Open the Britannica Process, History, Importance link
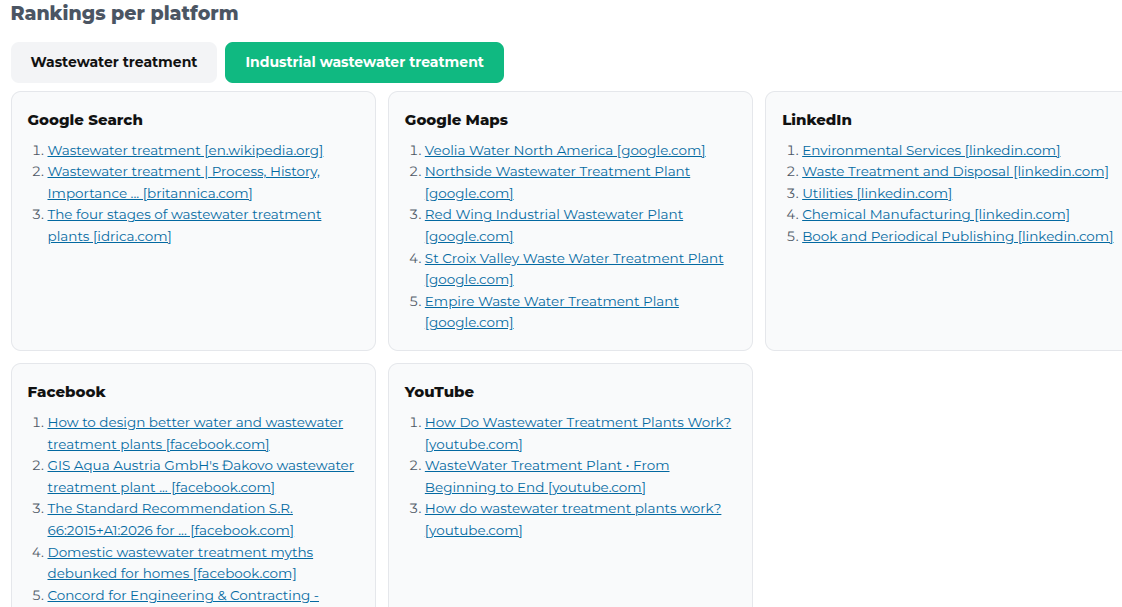This screenshot has height=607, width=1122. (184, 183)
